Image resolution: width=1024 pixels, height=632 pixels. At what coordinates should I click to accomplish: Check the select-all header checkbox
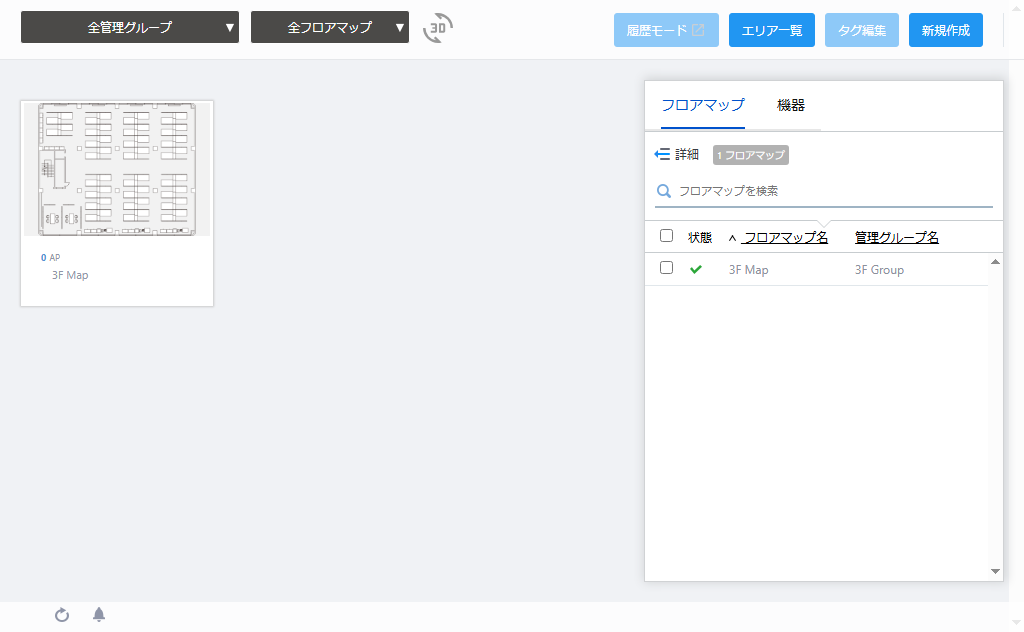point(666,236)
